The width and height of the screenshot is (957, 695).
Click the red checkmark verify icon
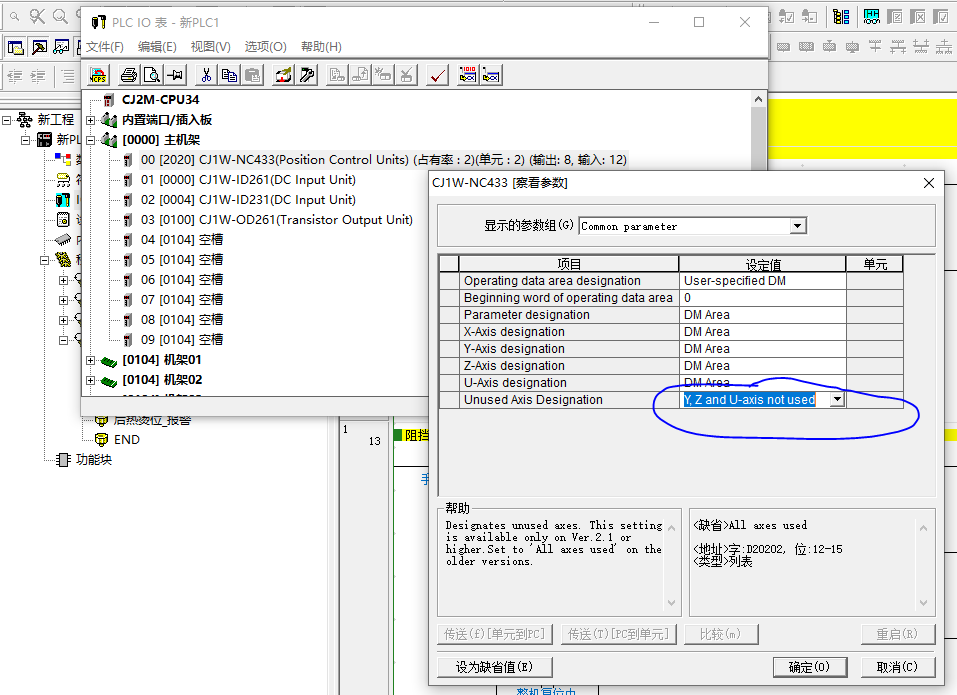click(x=437, y=75)
